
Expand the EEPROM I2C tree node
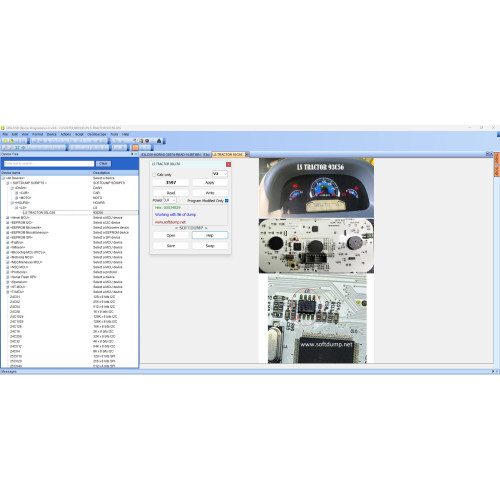(x=8, y=223)
